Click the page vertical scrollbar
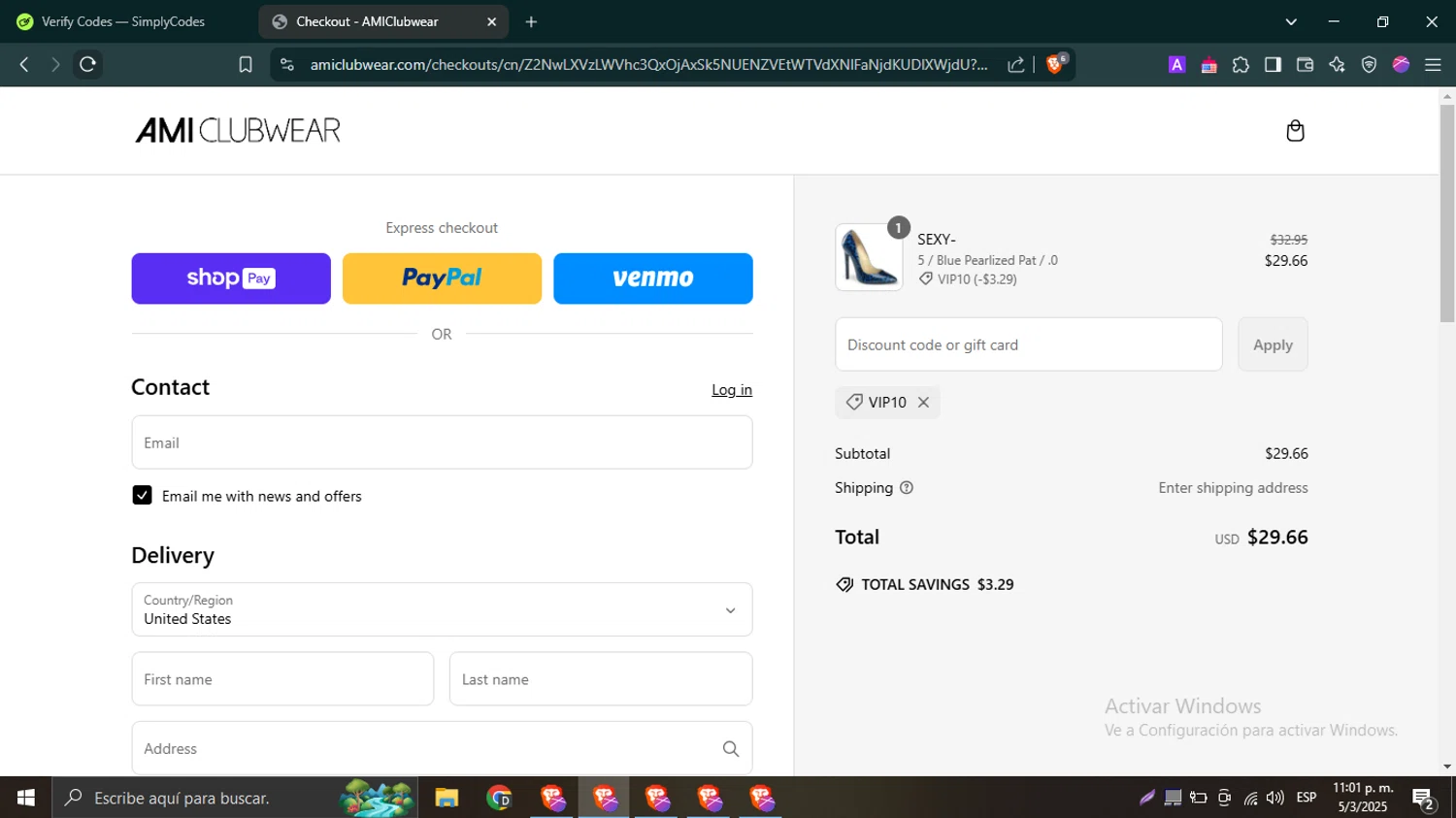This screenshot has height=818, width=1456. coord(1447,213)
